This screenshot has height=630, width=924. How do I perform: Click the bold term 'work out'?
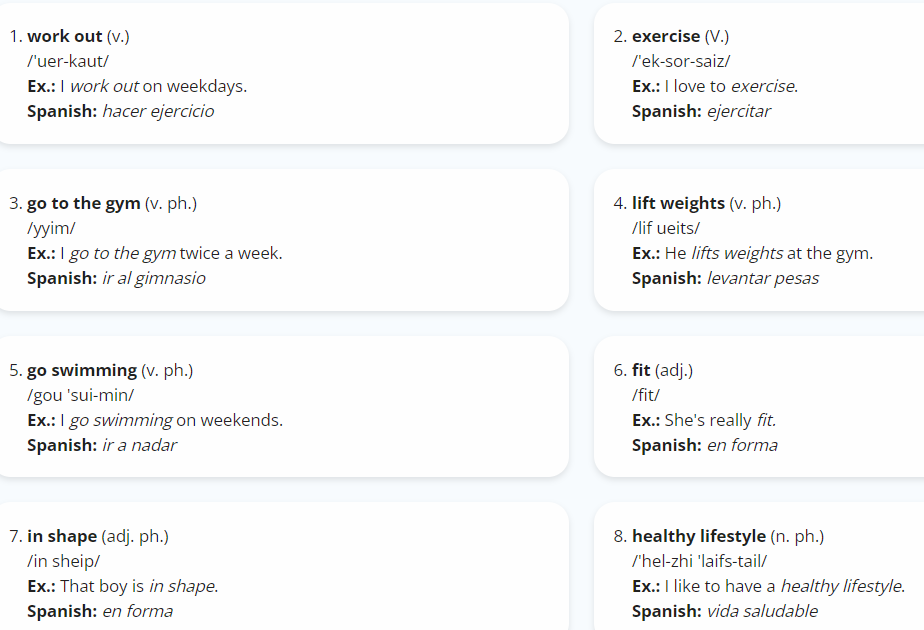tap(65, 36)
